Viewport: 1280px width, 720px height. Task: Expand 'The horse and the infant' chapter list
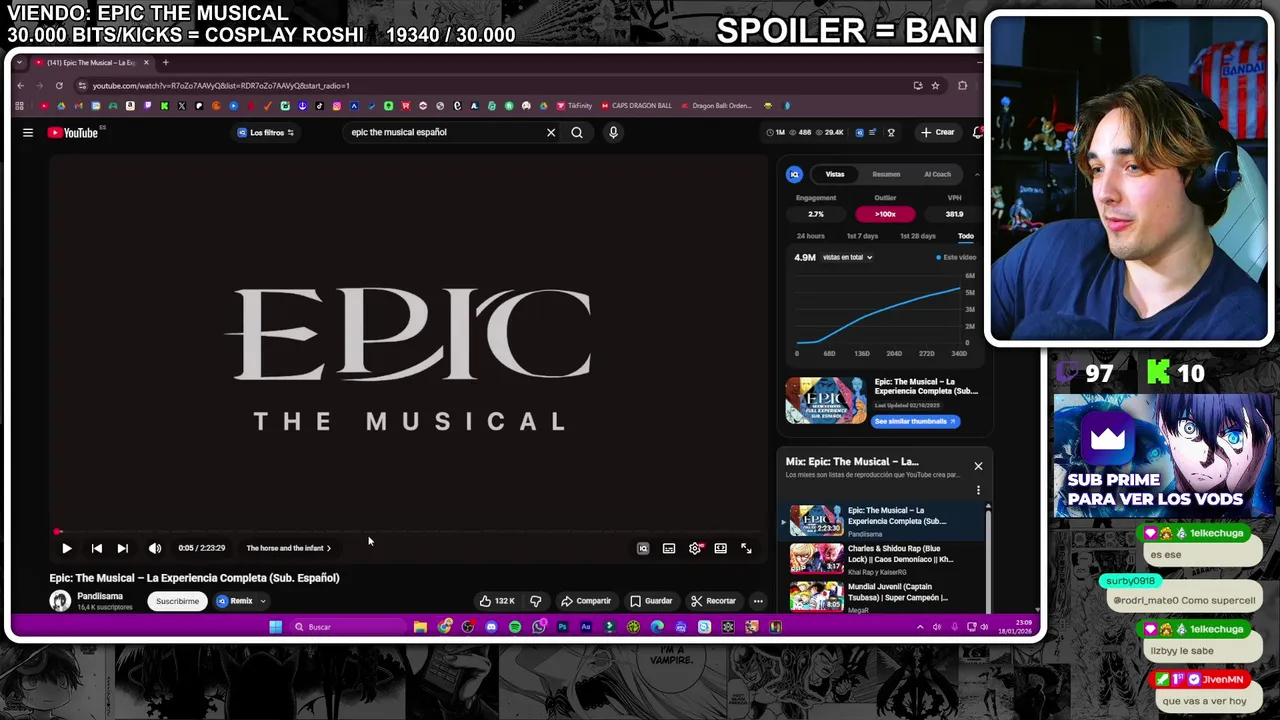tap(288, 548)
